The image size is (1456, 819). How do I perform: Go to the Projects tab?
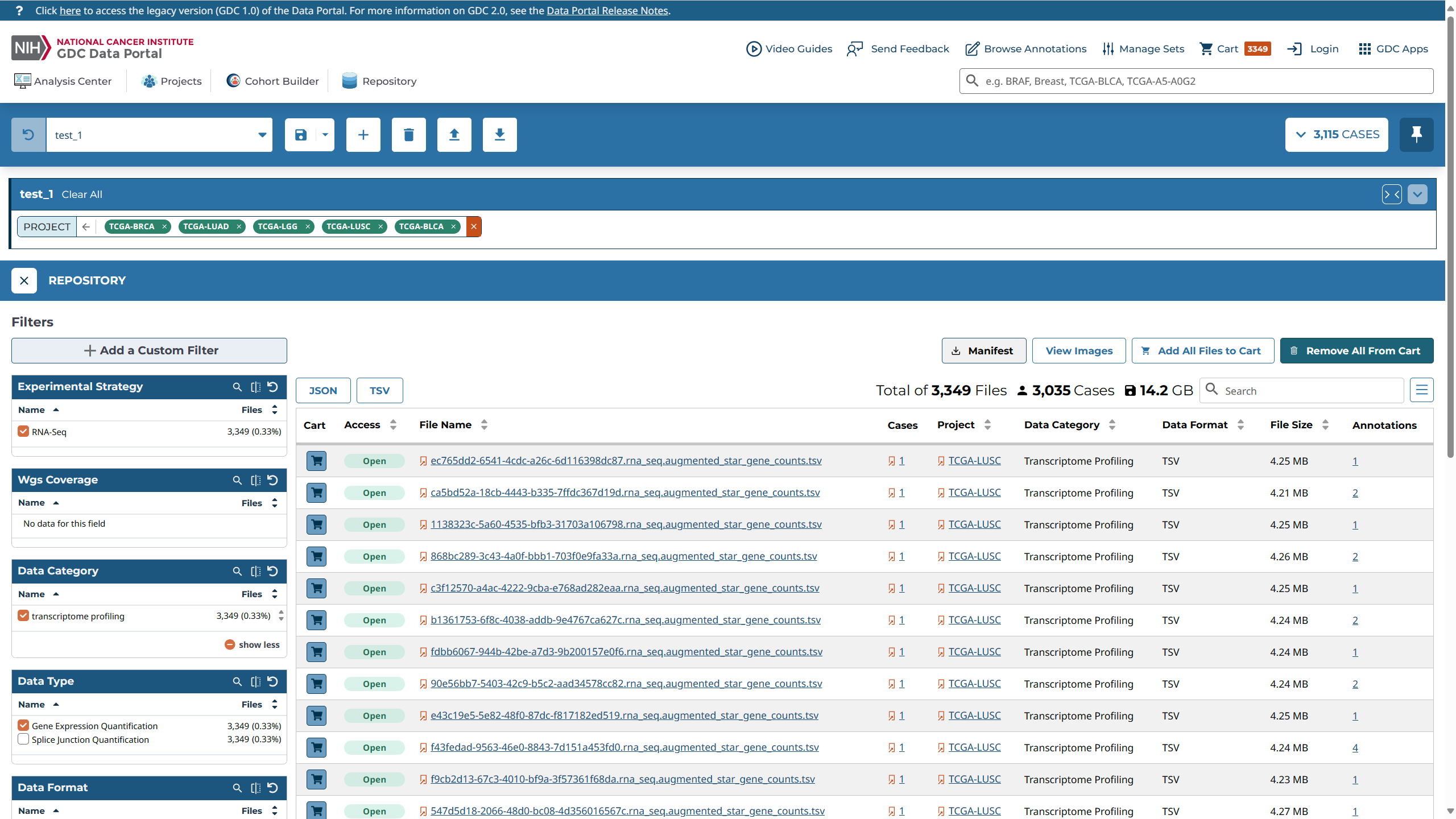(171, 81)
